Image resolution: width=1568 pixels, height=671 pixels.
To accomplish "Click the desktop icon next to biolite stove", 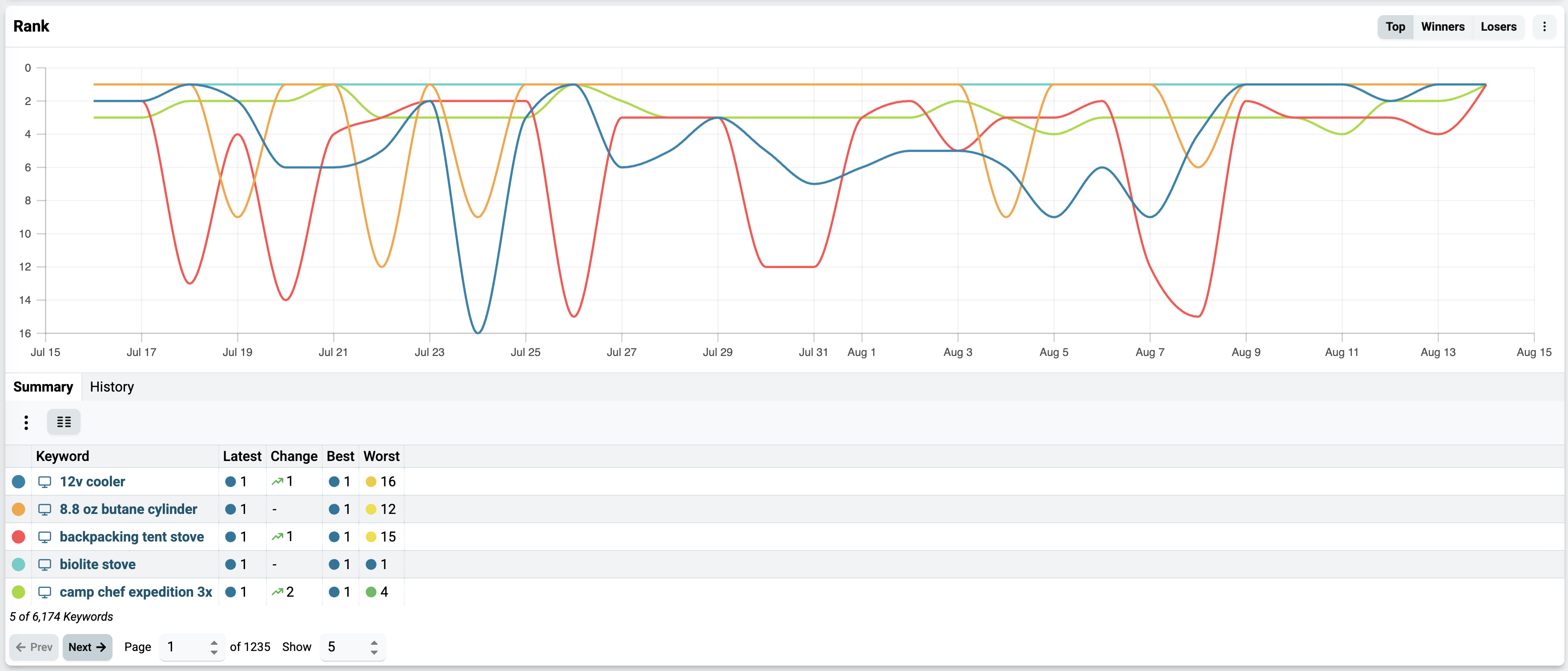I will 44,565.
